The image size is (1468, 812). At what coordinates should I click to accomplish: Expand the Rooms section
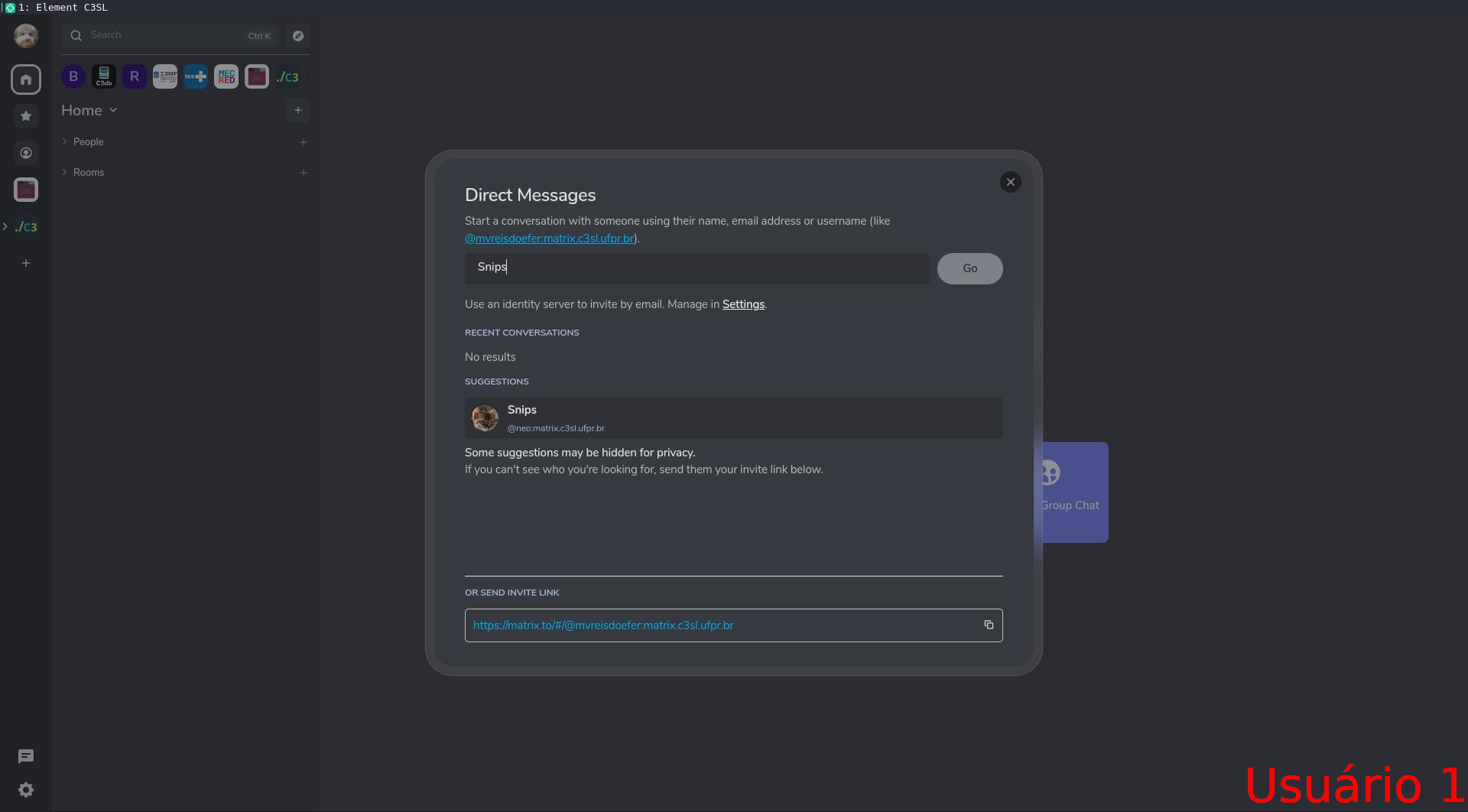[x=88, y=173]
